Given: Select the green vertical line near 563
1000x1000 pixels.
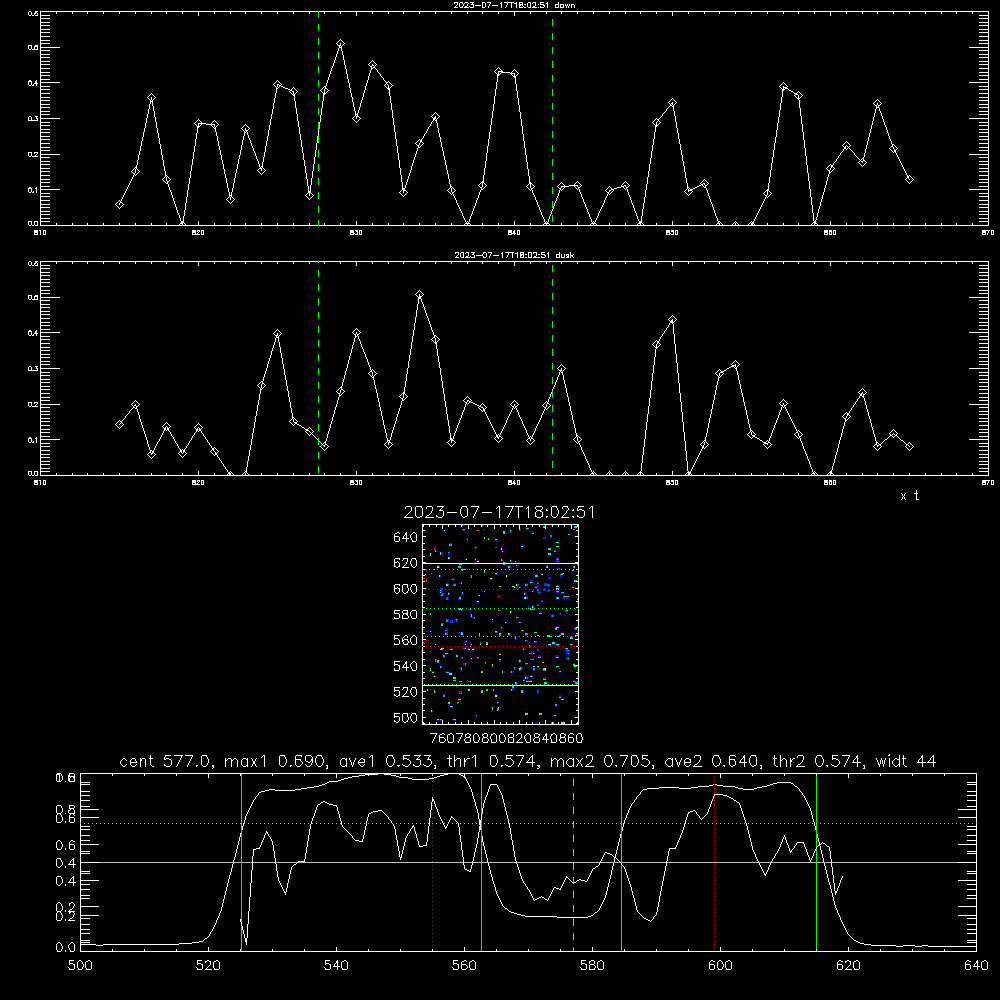Looking at the screenshot, I should pyautogui.click(x=482, y=861).
